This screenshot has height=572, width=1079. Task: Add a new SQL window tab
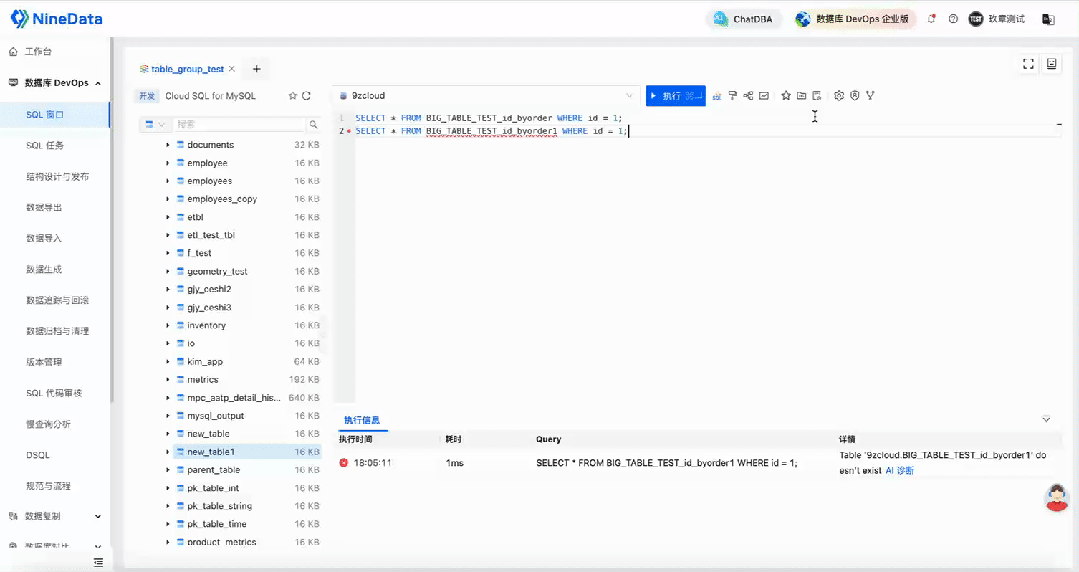[x=257, y=69]
